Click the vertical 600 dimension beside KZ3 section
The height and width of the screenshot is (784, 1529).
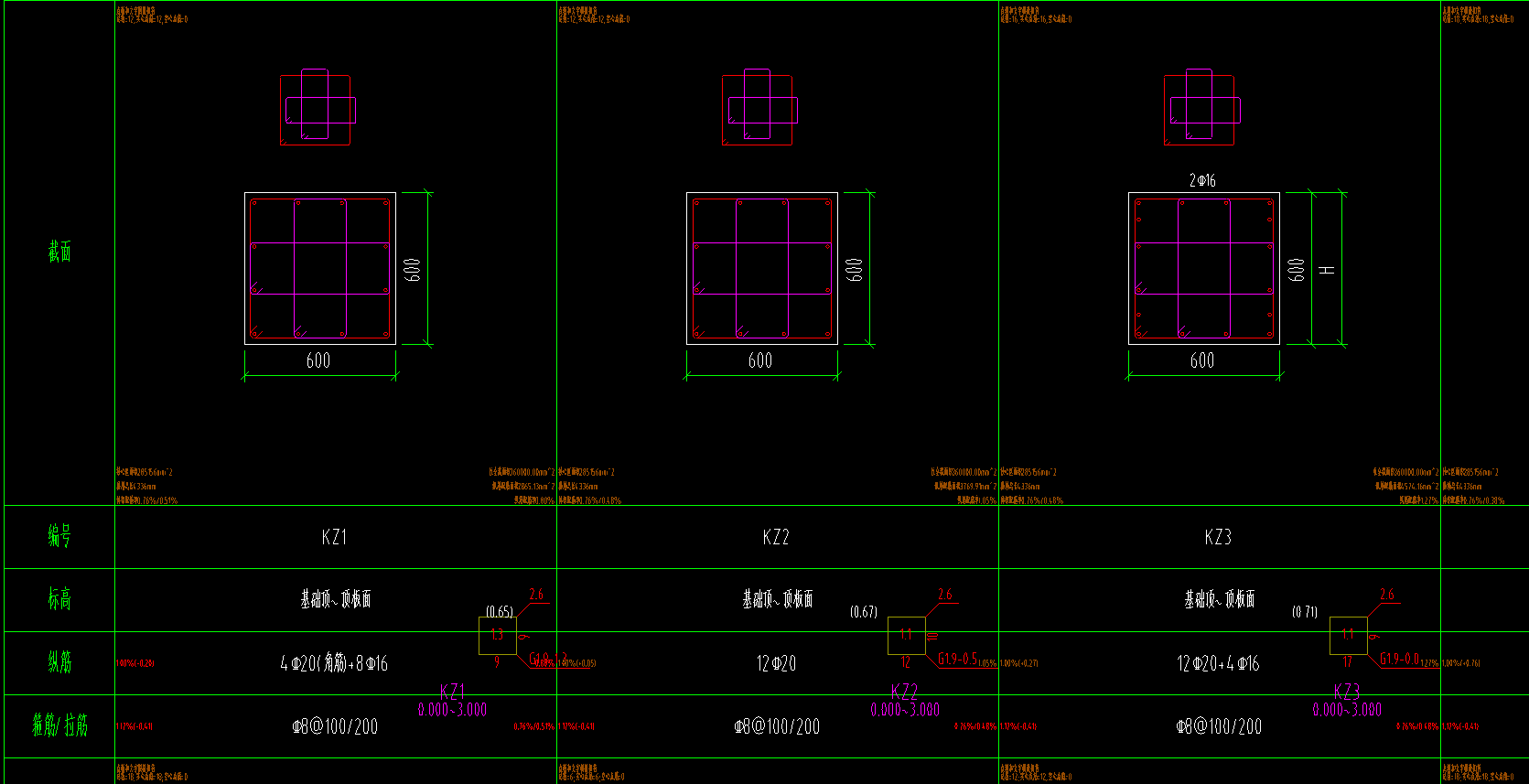[1297, 269]
